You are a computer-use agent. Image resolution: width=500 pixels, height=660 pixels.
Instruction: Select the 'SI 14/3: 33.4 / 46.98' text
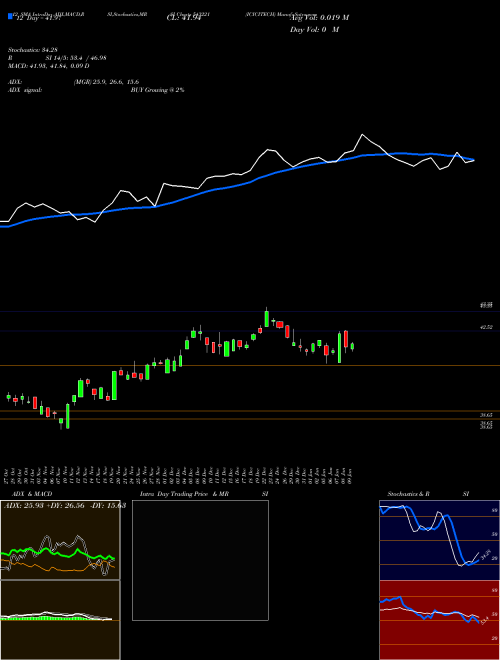pyautogui.click(x=76, y=58)
